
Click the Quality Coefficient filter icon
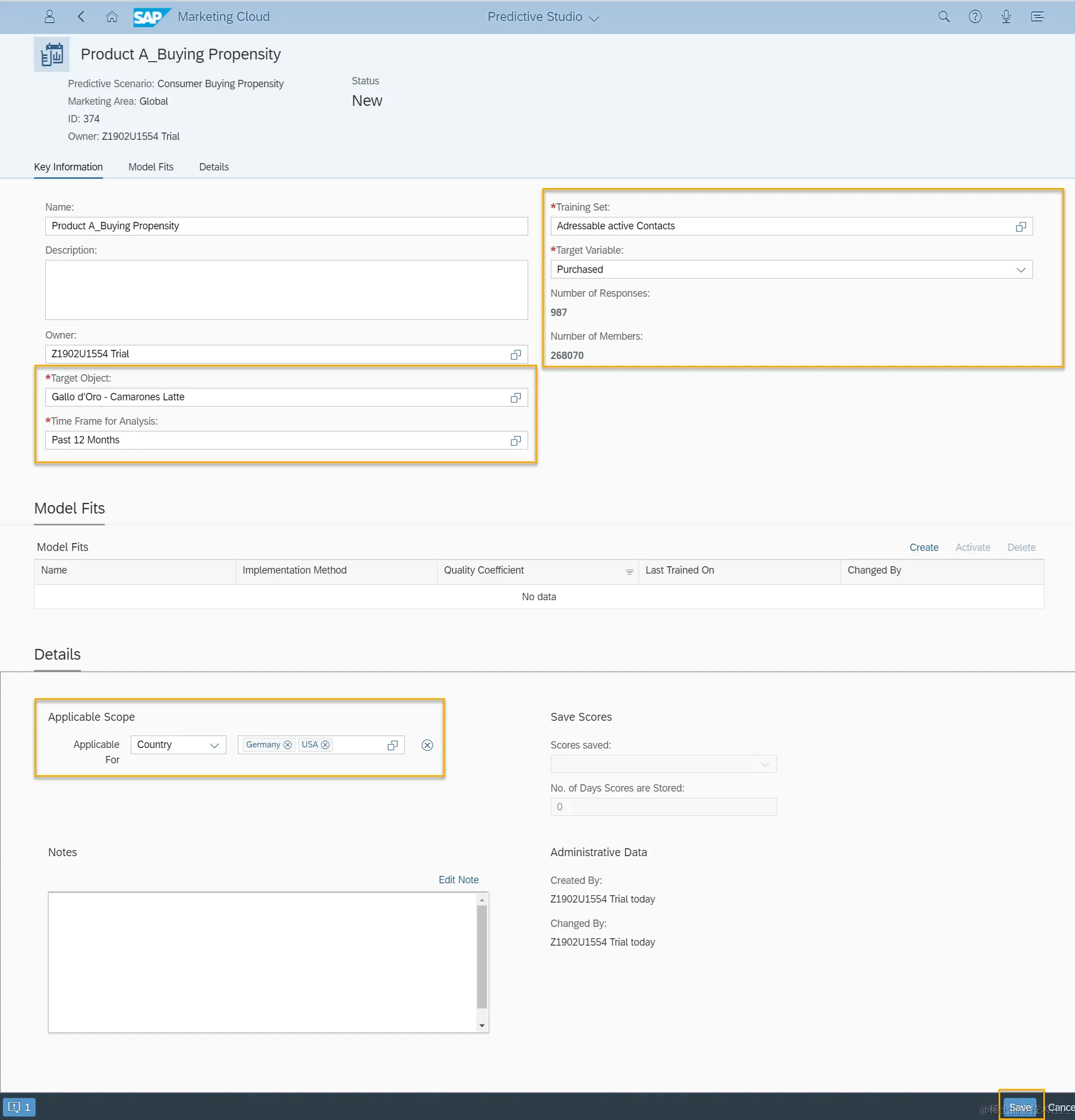629,571
